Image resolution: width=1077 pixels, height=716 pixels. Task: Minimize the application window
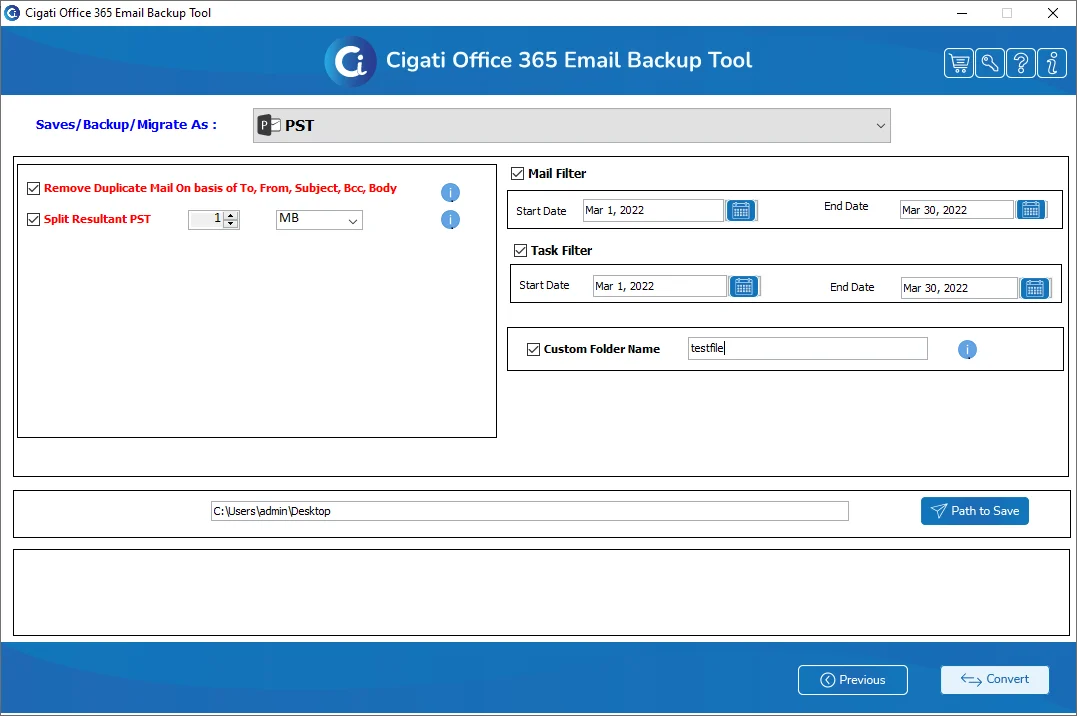pos(962,13)
